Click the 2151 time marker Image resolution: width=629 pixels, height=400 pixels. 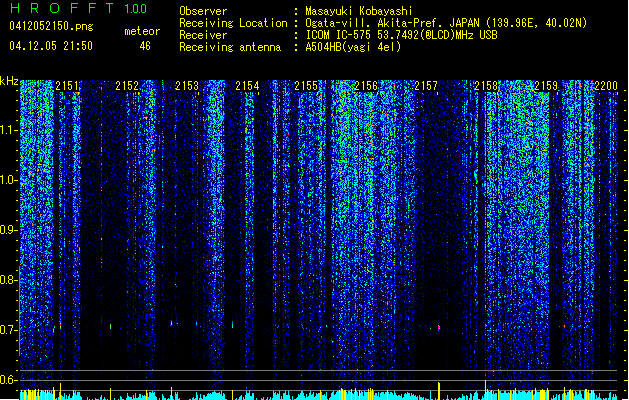(x=67, y=85)
